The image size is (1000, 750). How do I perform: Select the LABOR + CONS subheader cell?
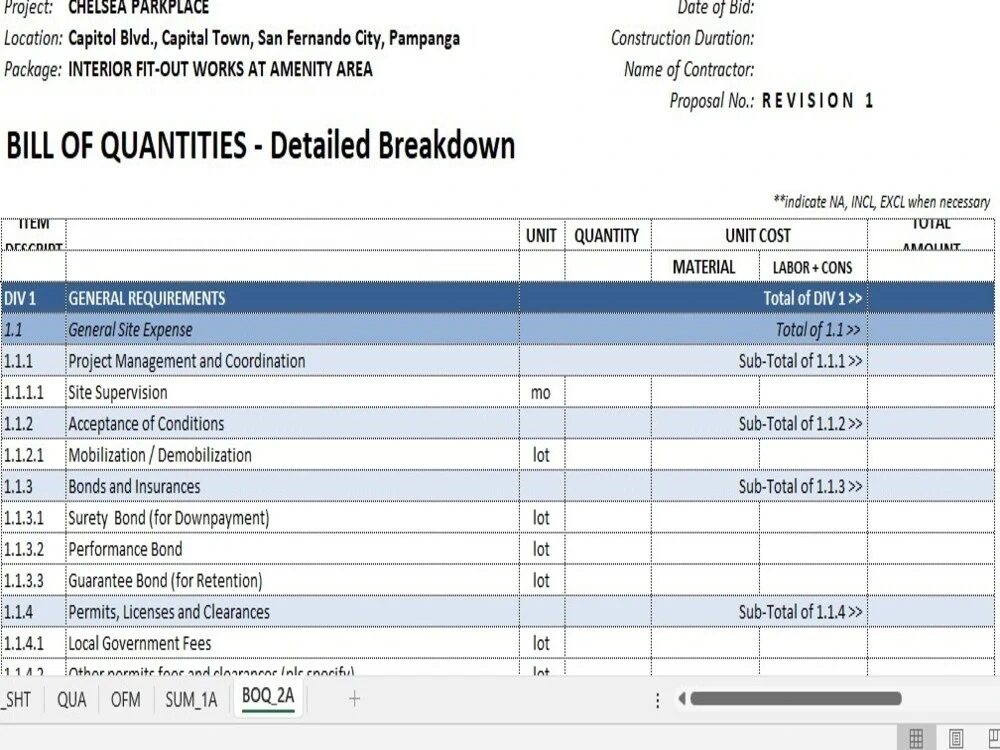pos(813,267)
